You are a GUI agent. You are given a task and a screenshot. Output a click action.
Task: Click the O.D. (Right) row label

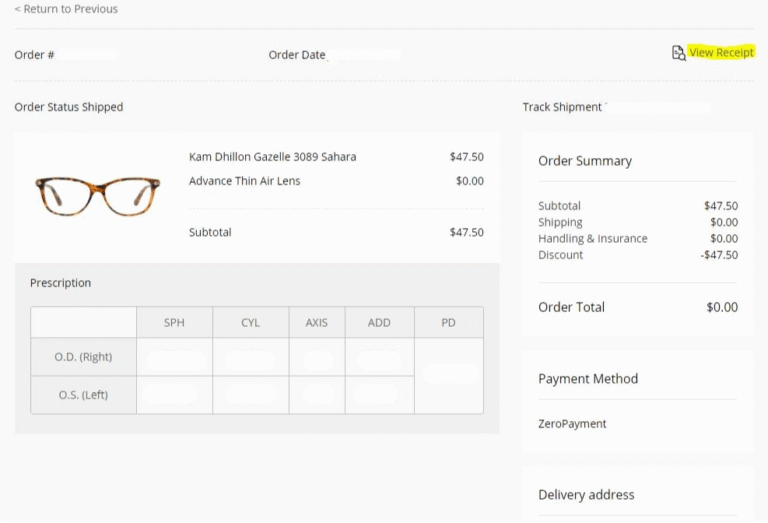point(83,357)
